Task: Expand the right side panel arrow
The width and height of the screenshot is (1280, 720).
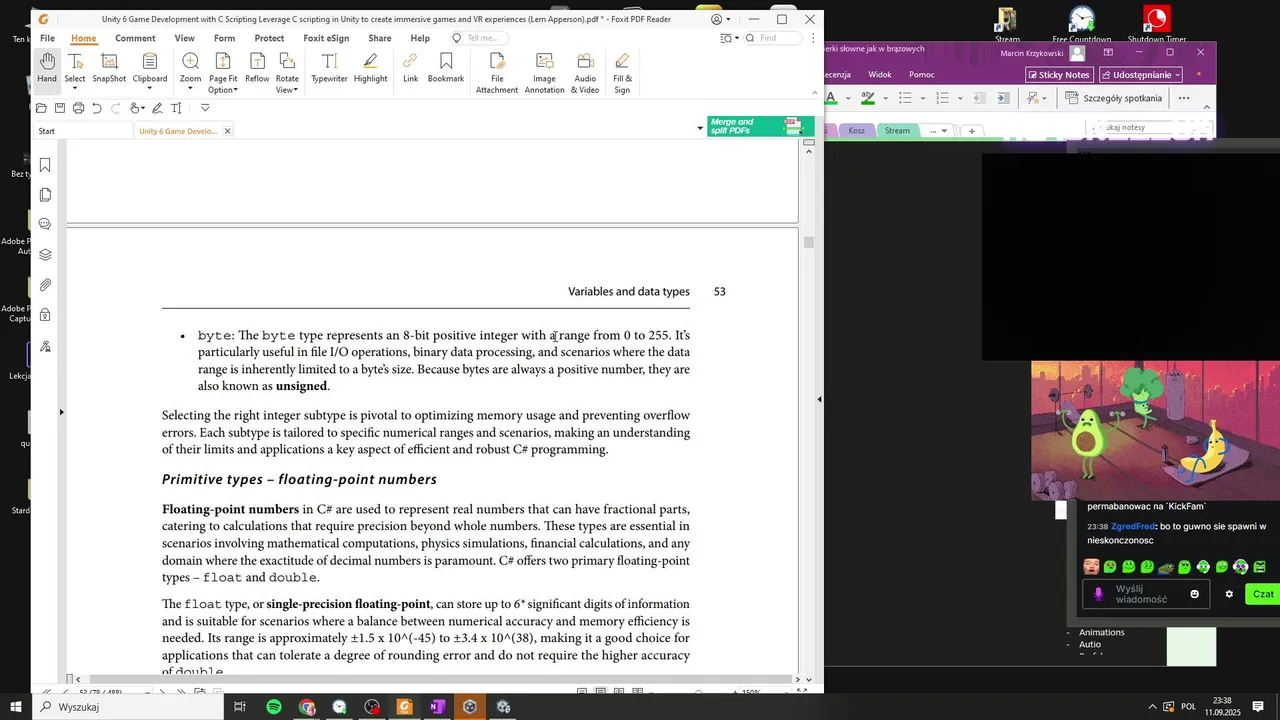Action: click(x=820, y=399)
